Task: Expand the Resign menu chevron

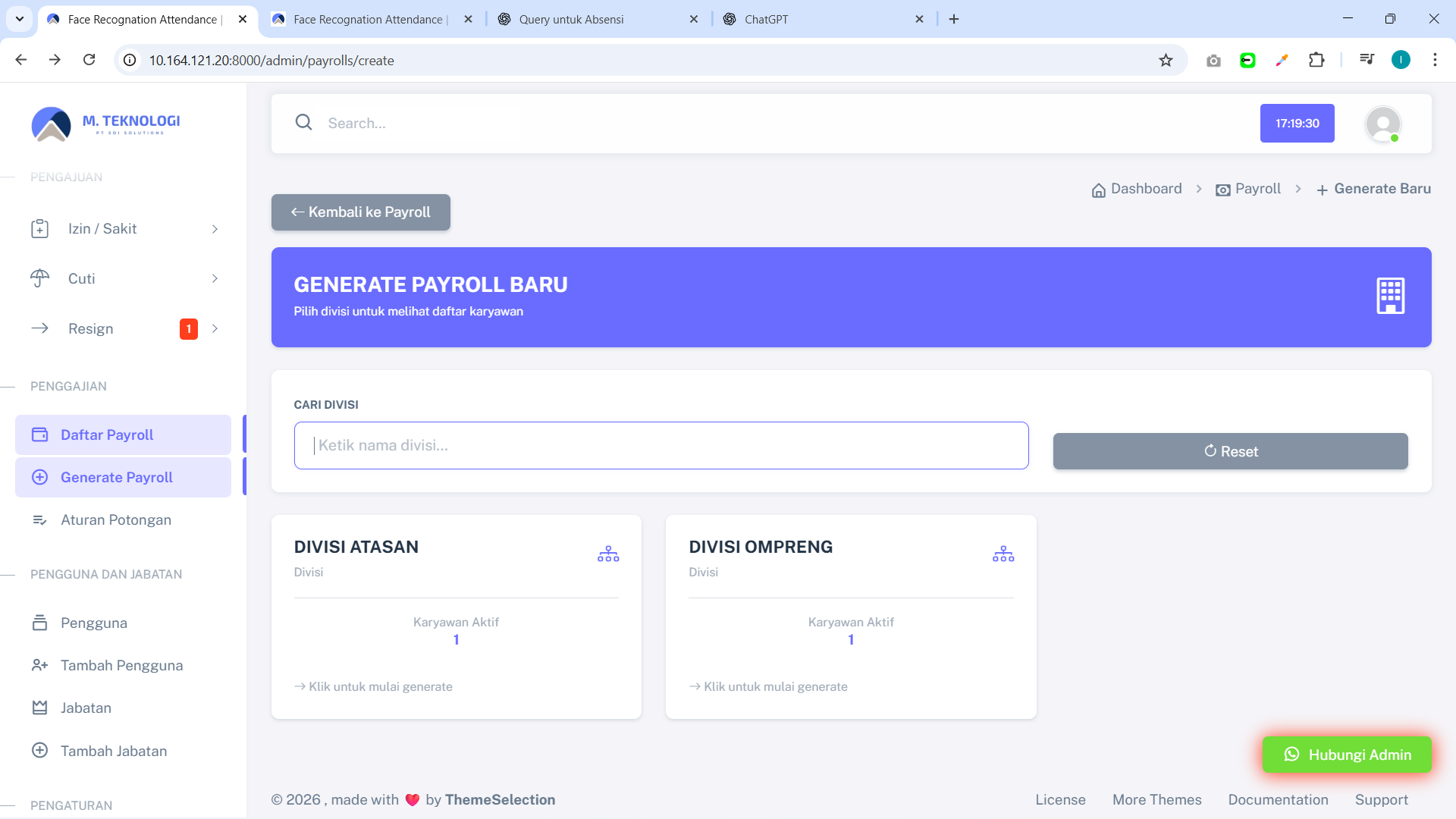Action: pyautogui.click(x=215, y=328)
